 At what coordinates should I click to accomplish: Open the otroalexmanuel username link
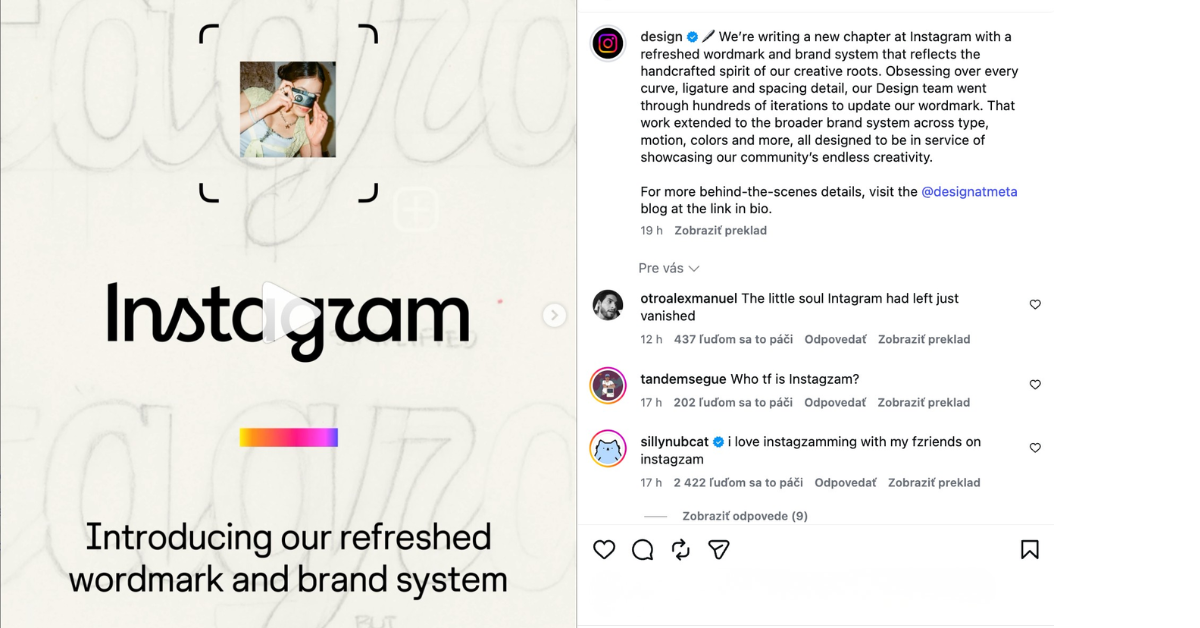[x=689, y=298]
